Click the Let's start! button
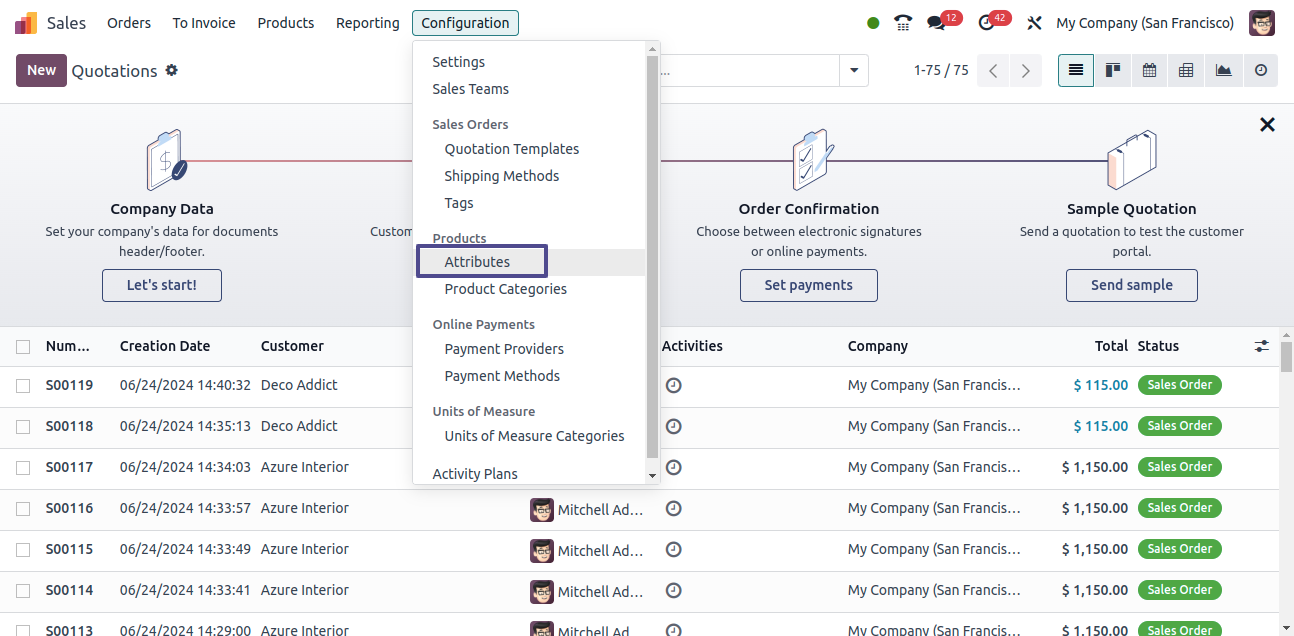This screenshot has width=1294, height=636. coord(162,285)
